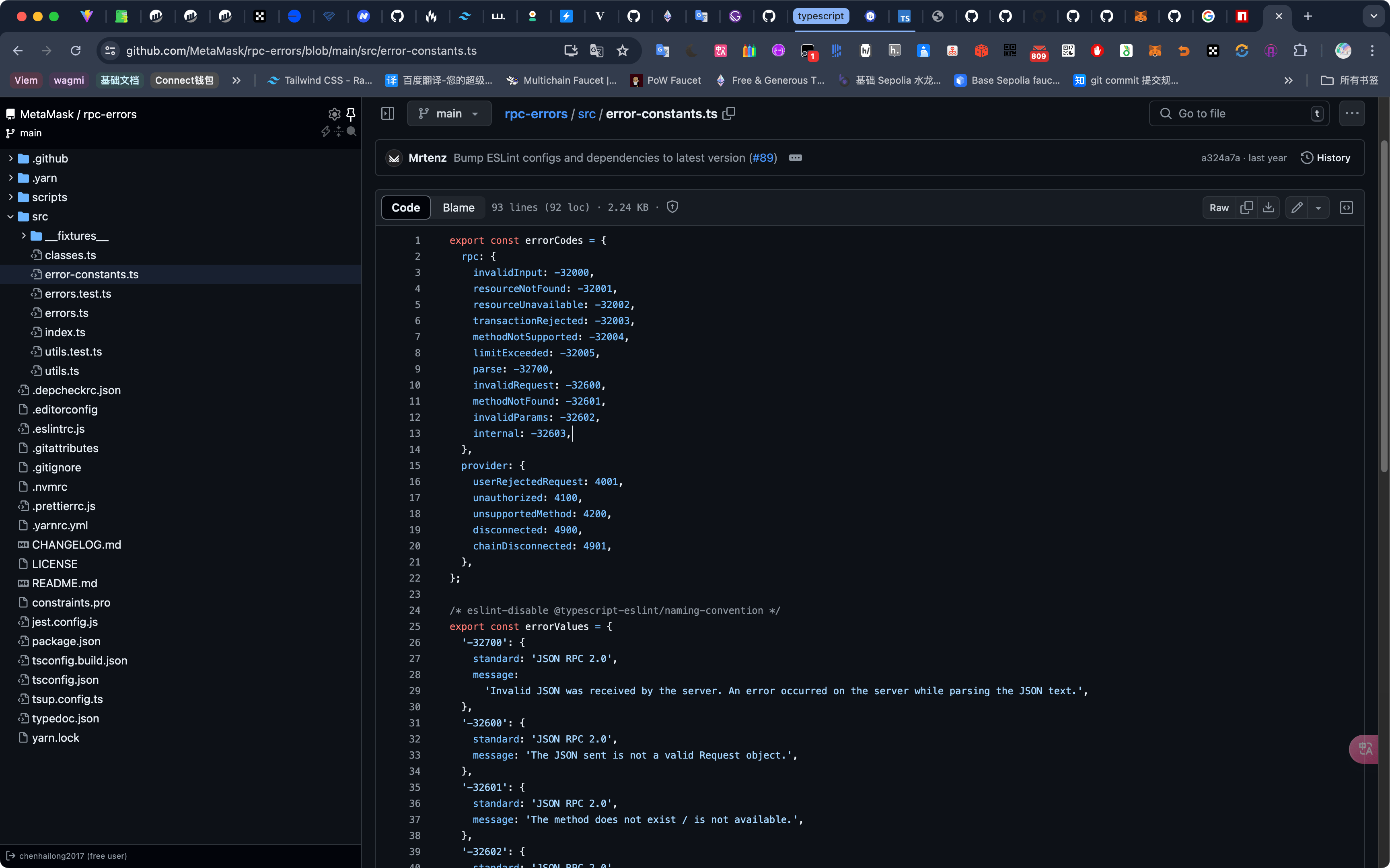Viewport: 1390px width, 868px height.
Task: Go back to the previous page
Action: coord(18,51)
